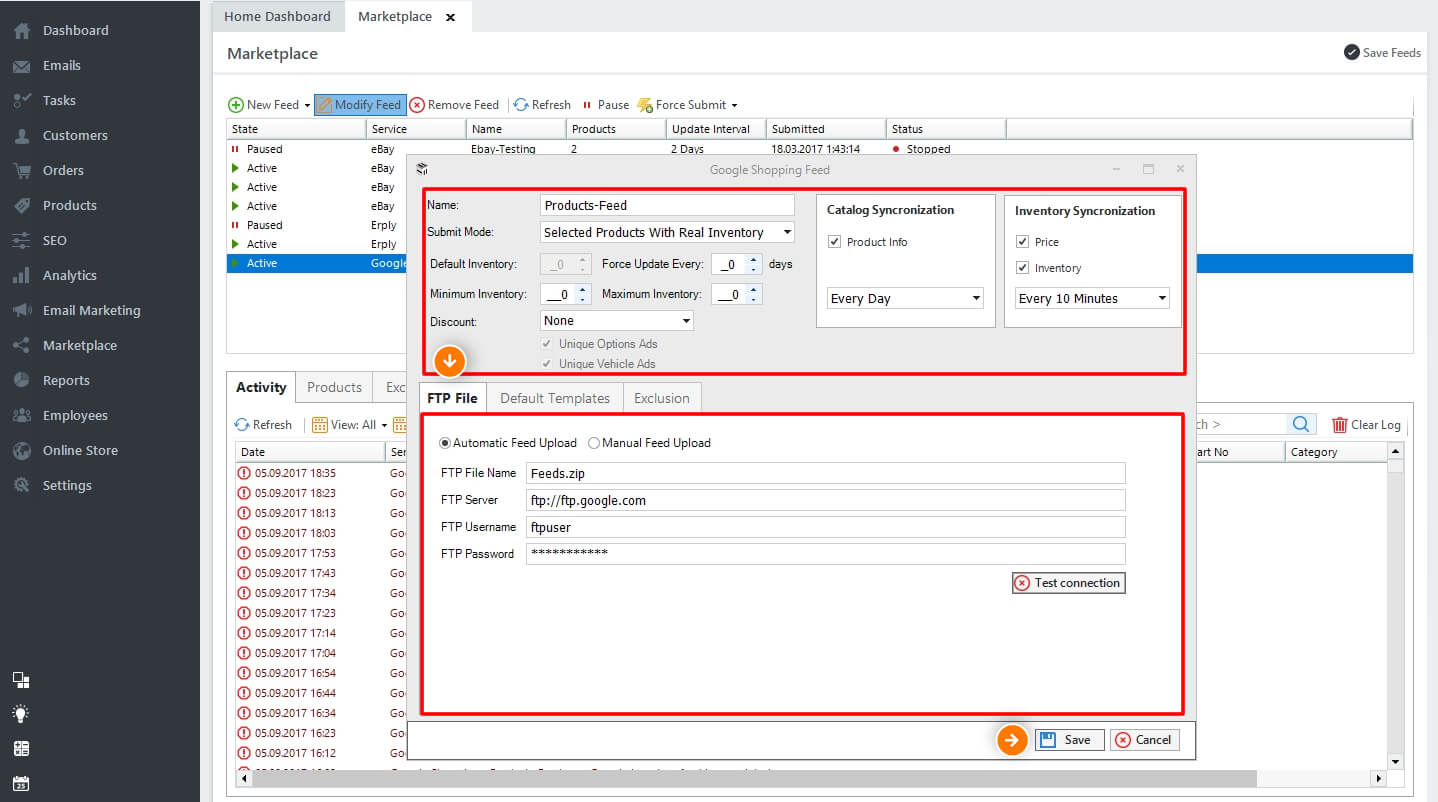Click Save Feeds at top right

(x=1382, y=52)
